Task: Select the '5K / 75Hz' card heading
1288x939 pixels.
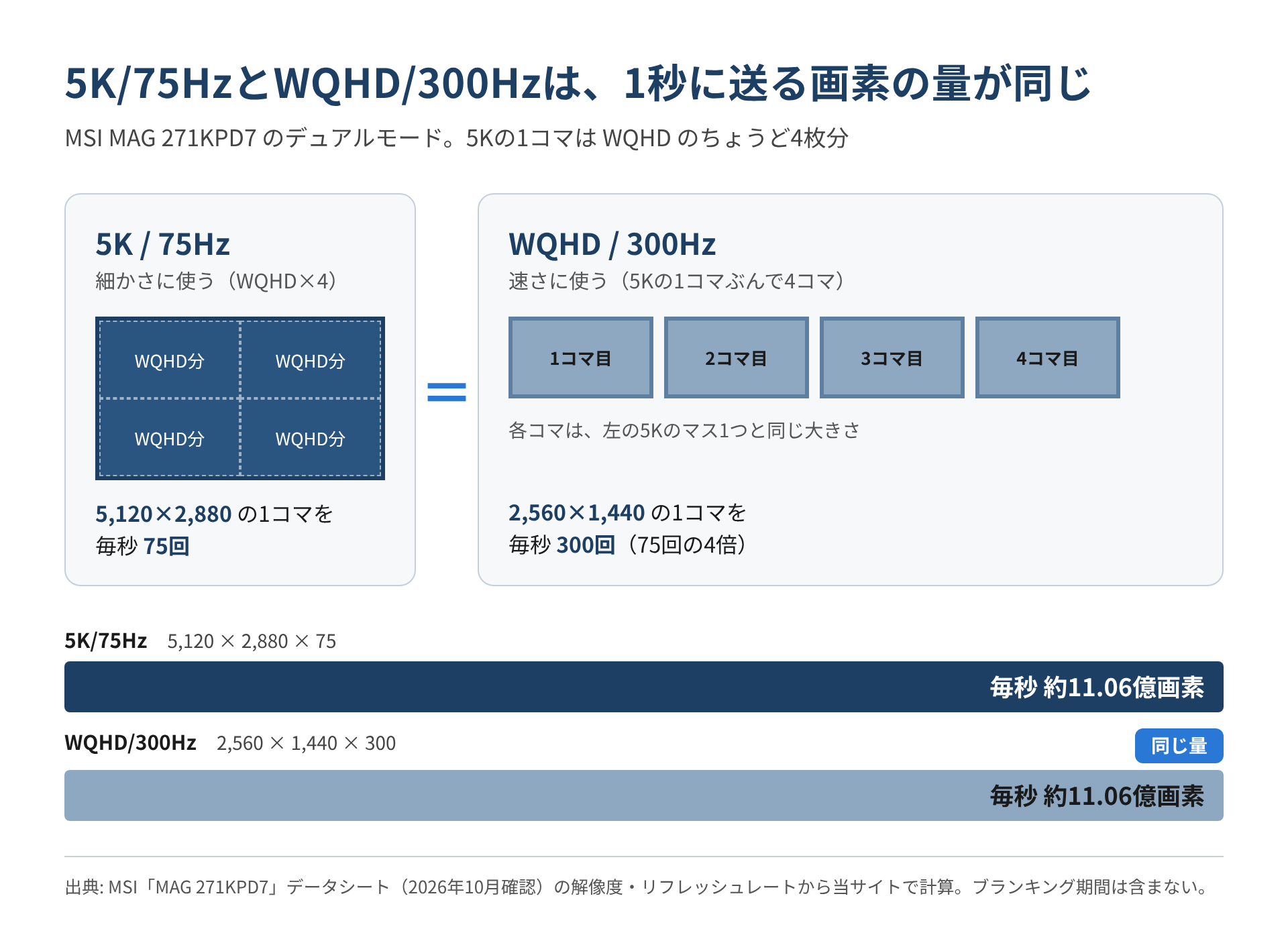Action: tap(162, 244)
